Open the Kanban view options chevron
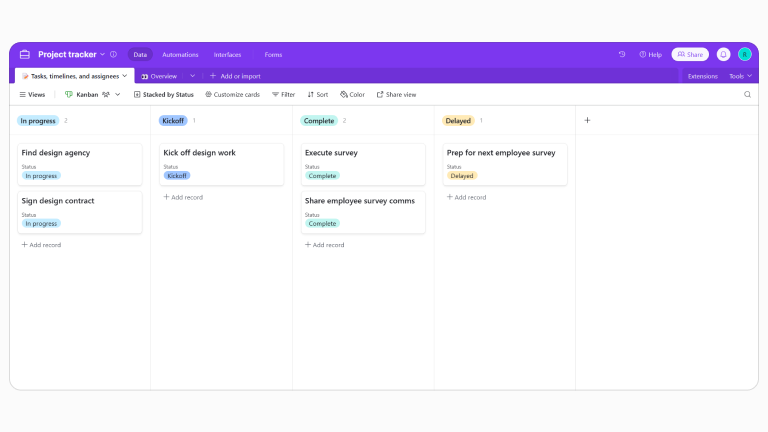 [x=118, y=95]
